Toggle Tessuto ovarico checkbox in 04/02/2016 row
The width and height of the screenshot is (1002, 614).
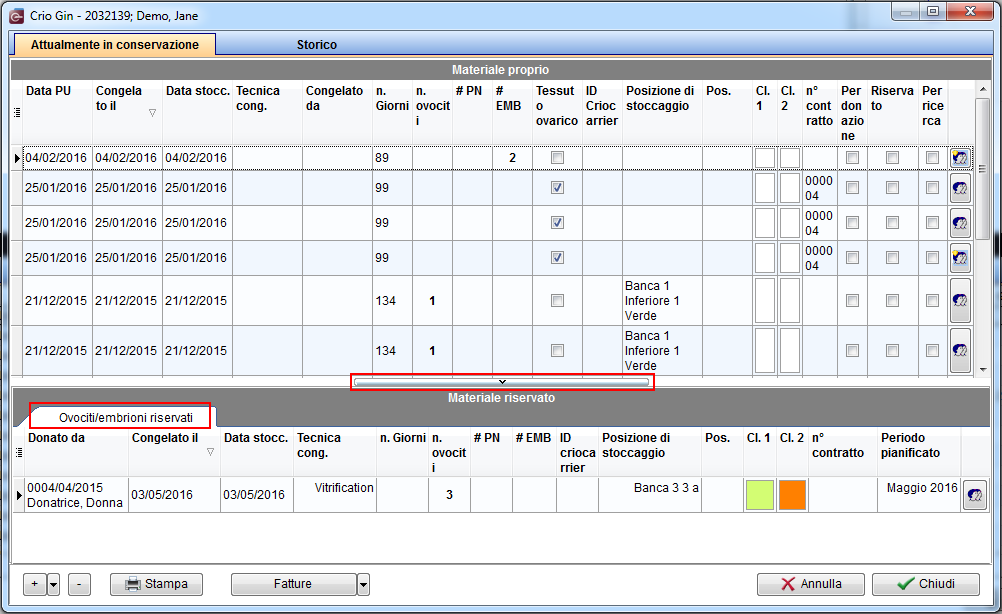557,158
